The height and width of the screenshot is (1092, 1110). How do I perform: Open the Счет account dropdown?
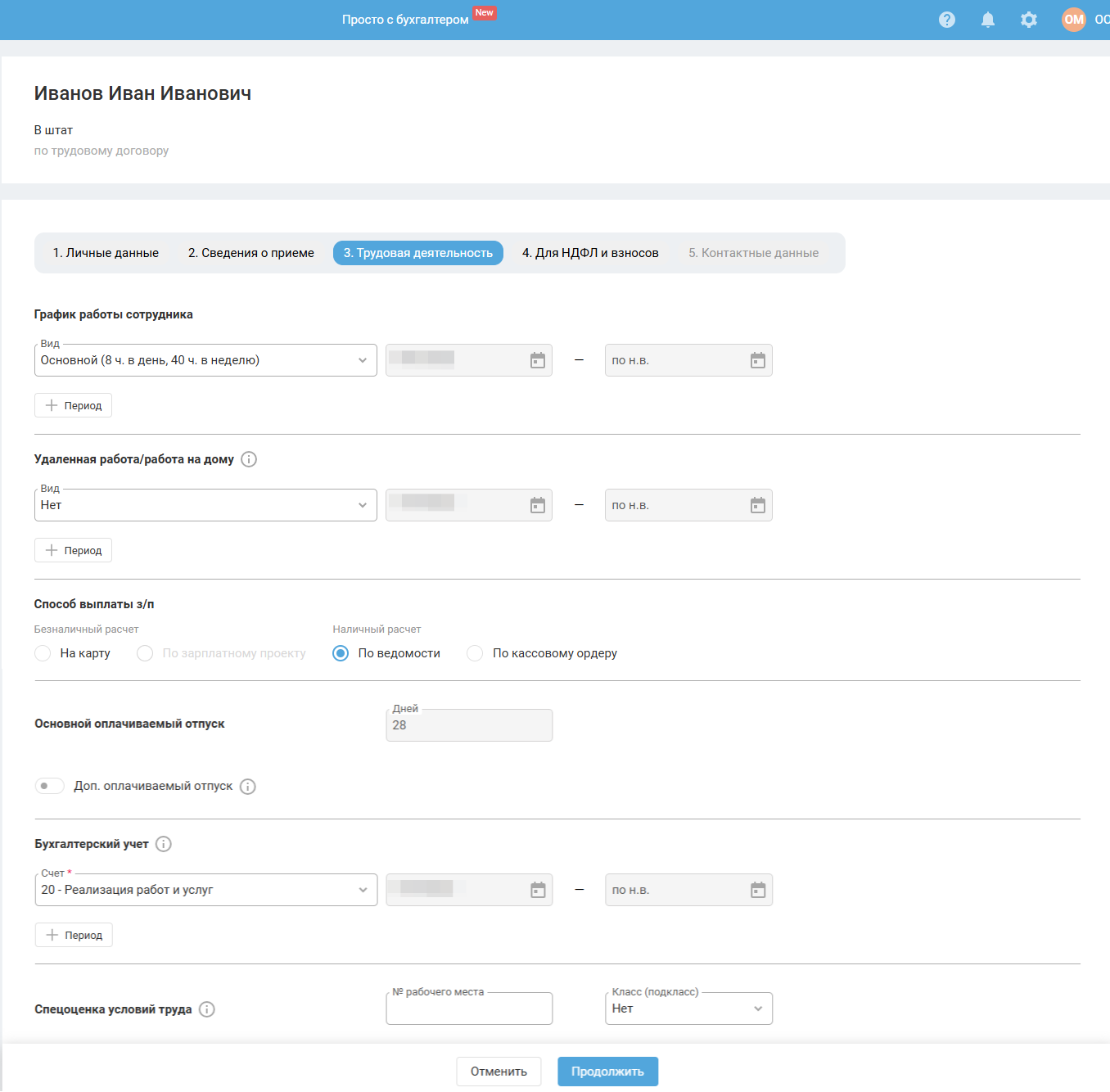(206, 890)
